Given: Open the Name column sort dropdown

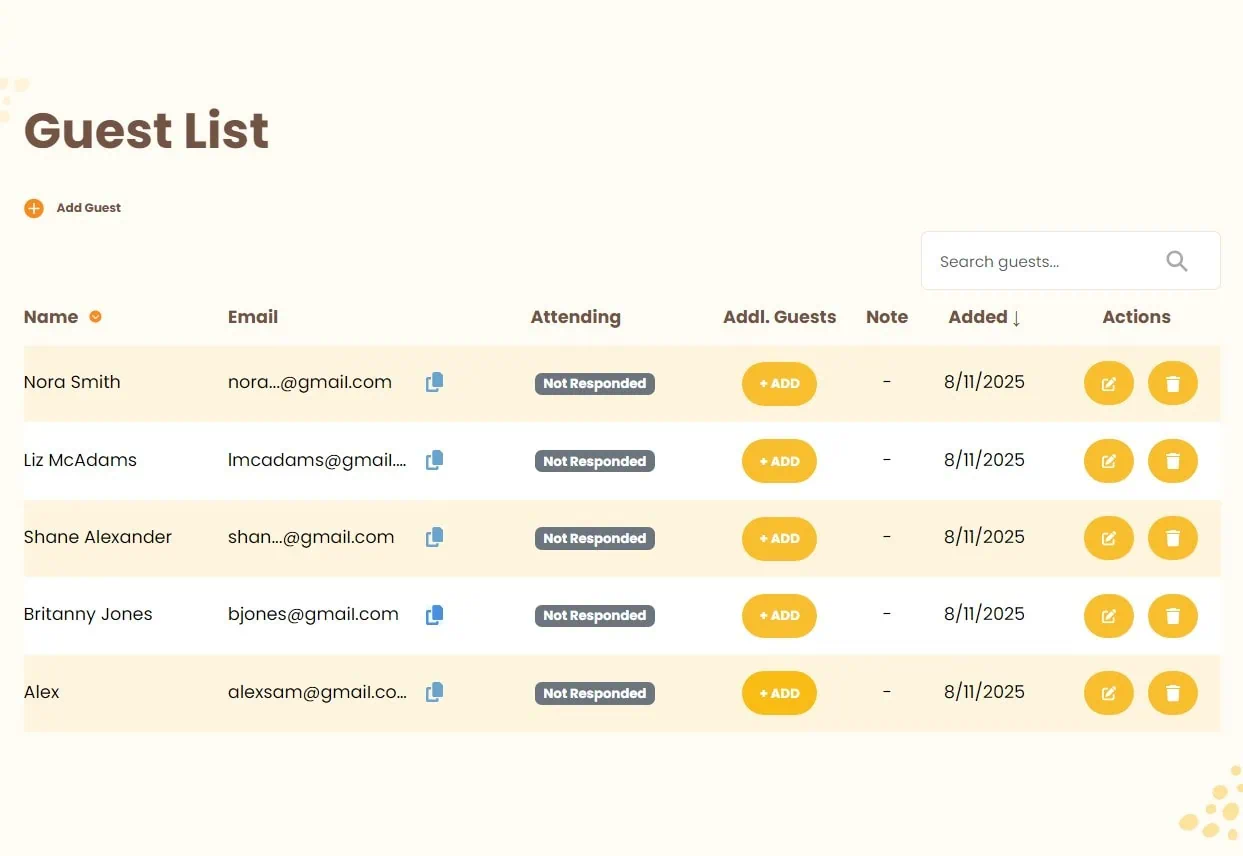Looking at the screenshot, I should [x=96, y=317].
